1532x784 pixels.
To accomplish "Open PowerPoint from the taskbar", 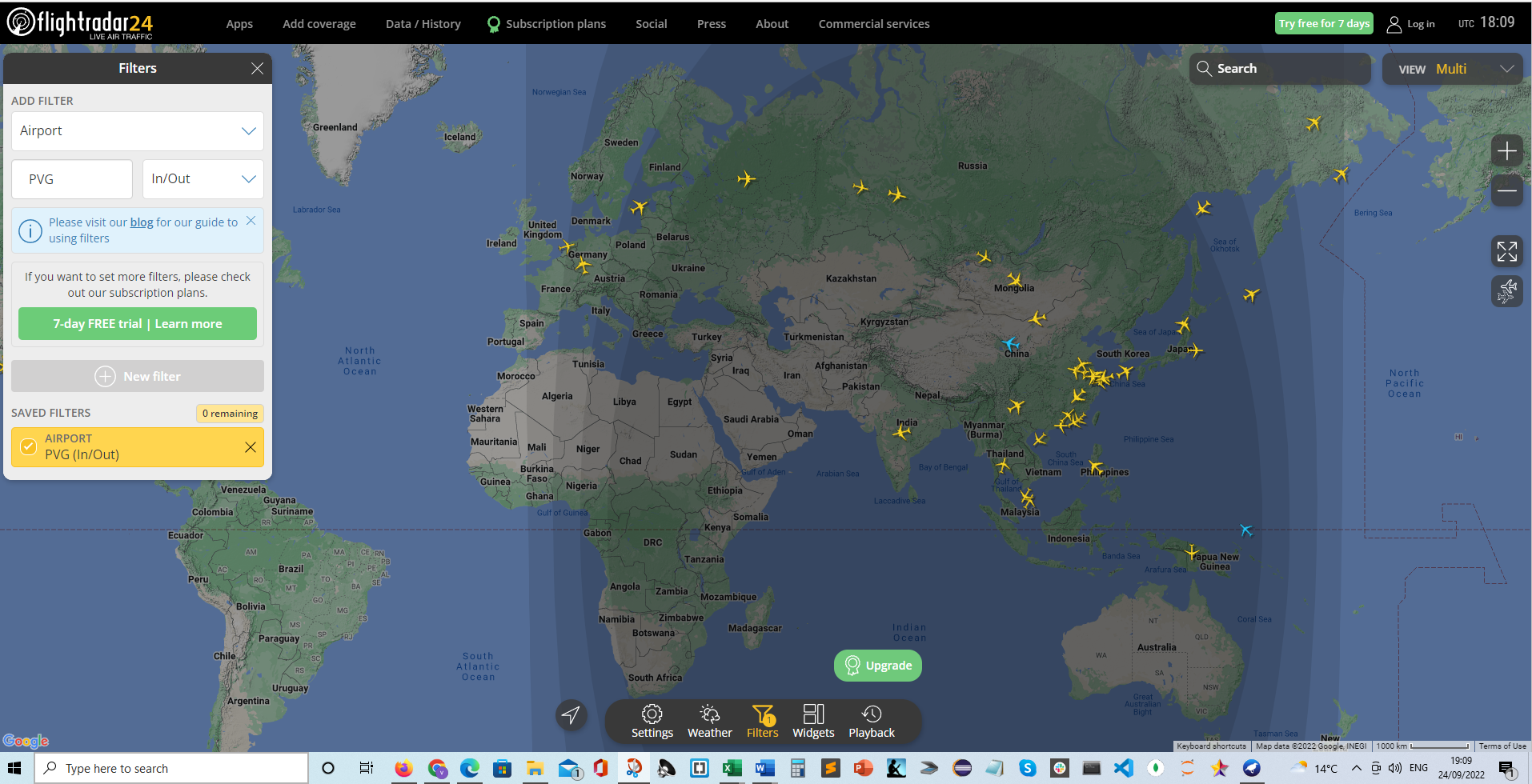I will (863, 769).
